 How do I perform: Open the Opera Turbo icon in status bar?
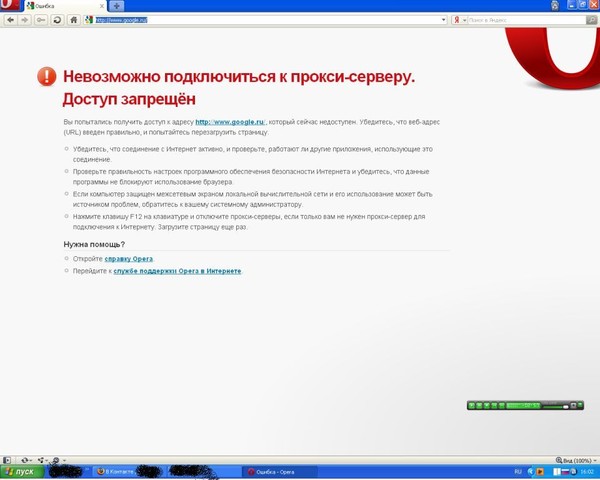pos(55,460)
